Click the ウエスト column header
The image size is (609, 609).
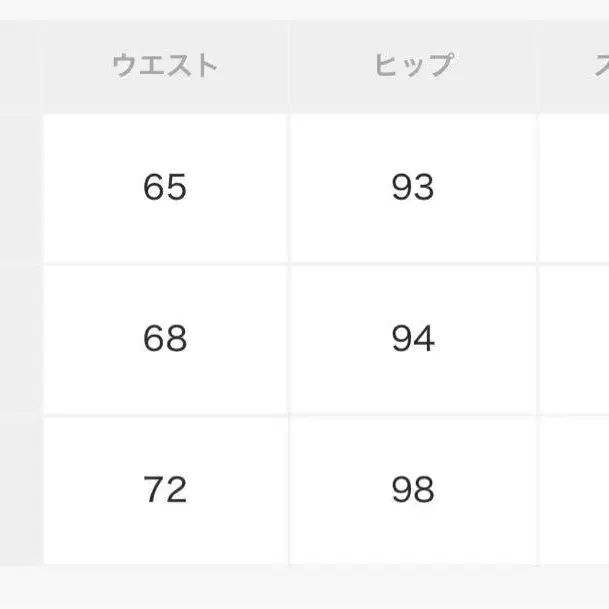tap(165, 67)
